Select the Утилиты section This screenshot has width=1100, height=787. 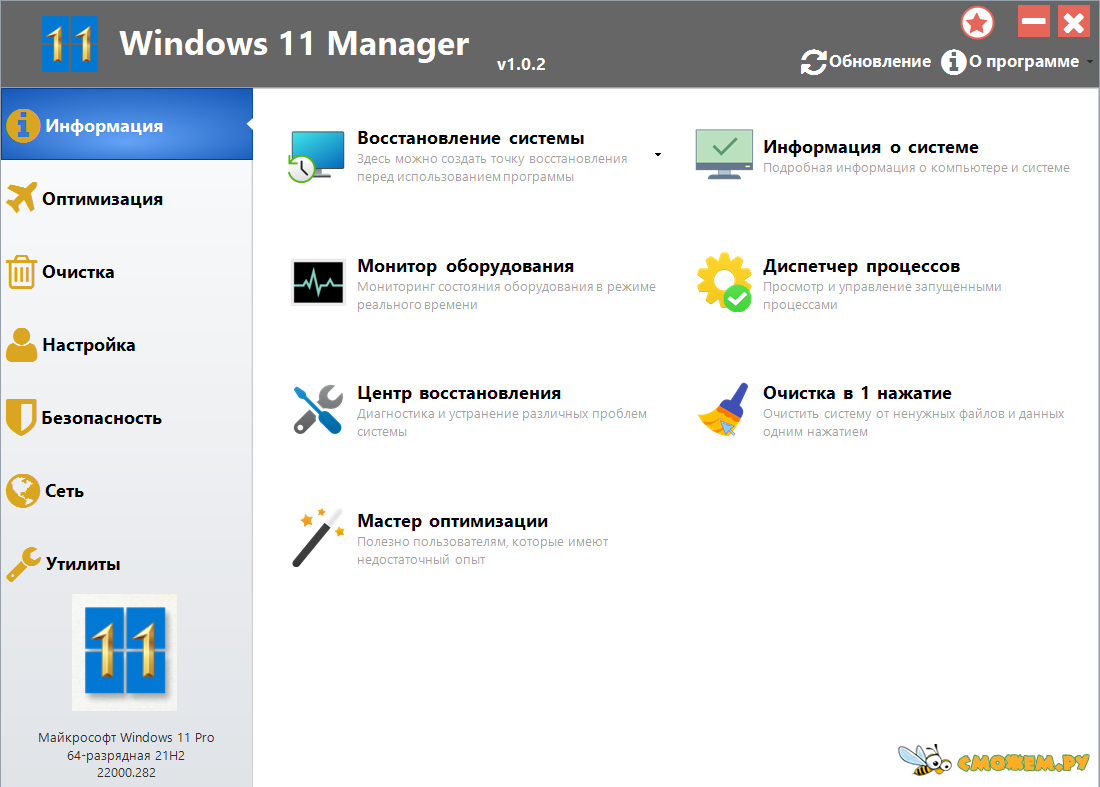(x=126, y=563)
